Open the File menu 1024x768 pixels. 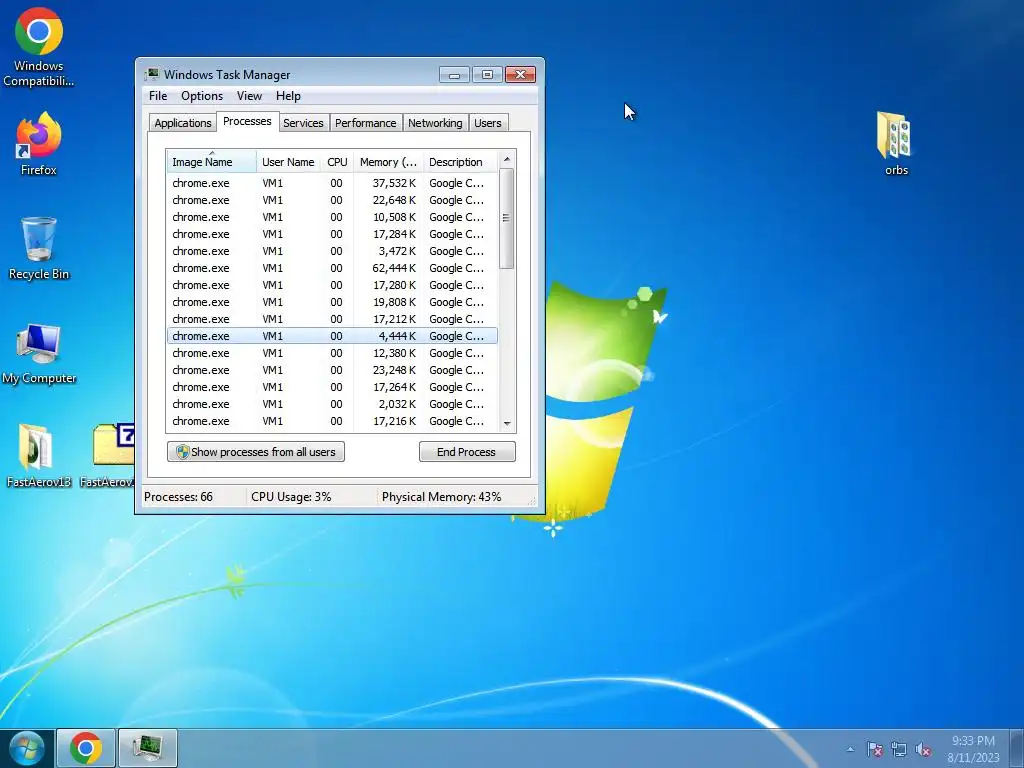158,96
